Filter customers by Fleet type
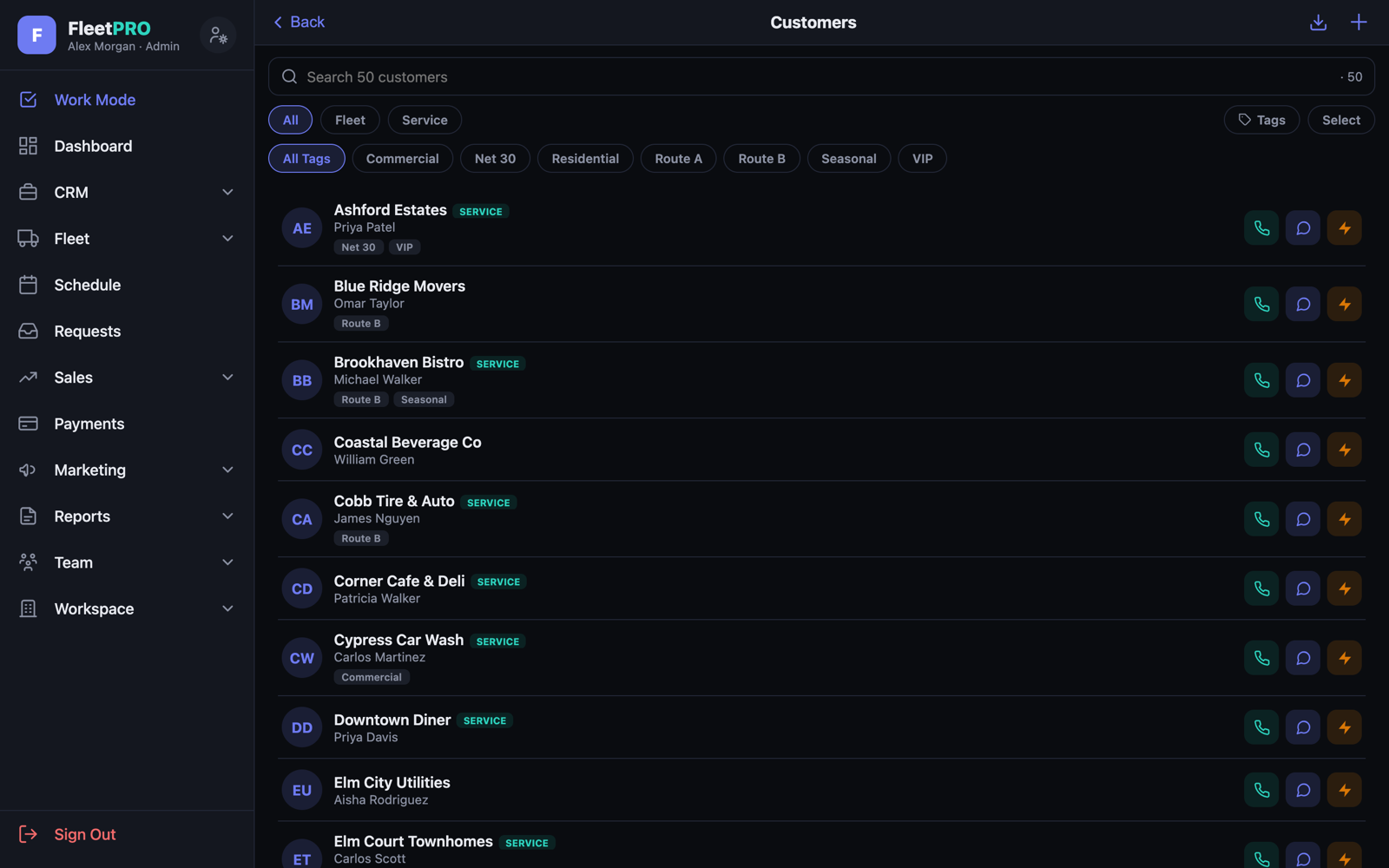 pyautogui.click(x=350, y=120)
